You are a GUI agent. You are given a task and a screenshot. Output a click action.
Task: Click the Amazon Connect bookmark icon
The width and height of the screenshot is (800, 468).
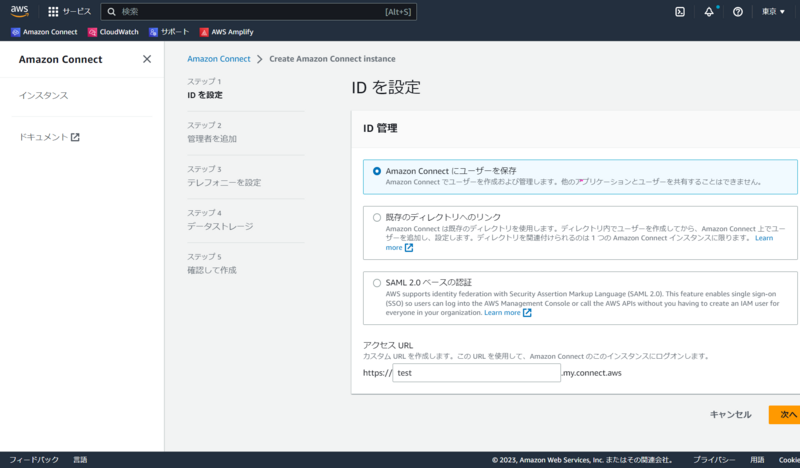[x=16, y=32]
